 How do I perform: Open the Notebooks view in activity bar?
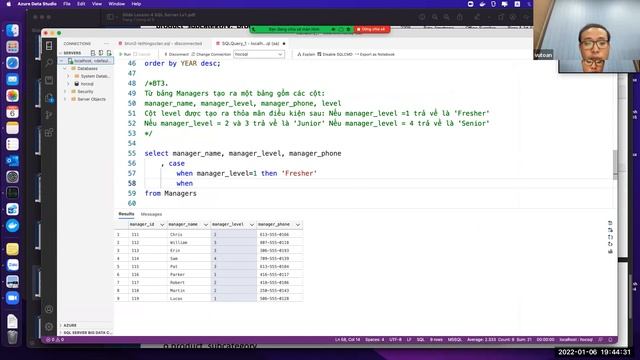pos(49,80)
